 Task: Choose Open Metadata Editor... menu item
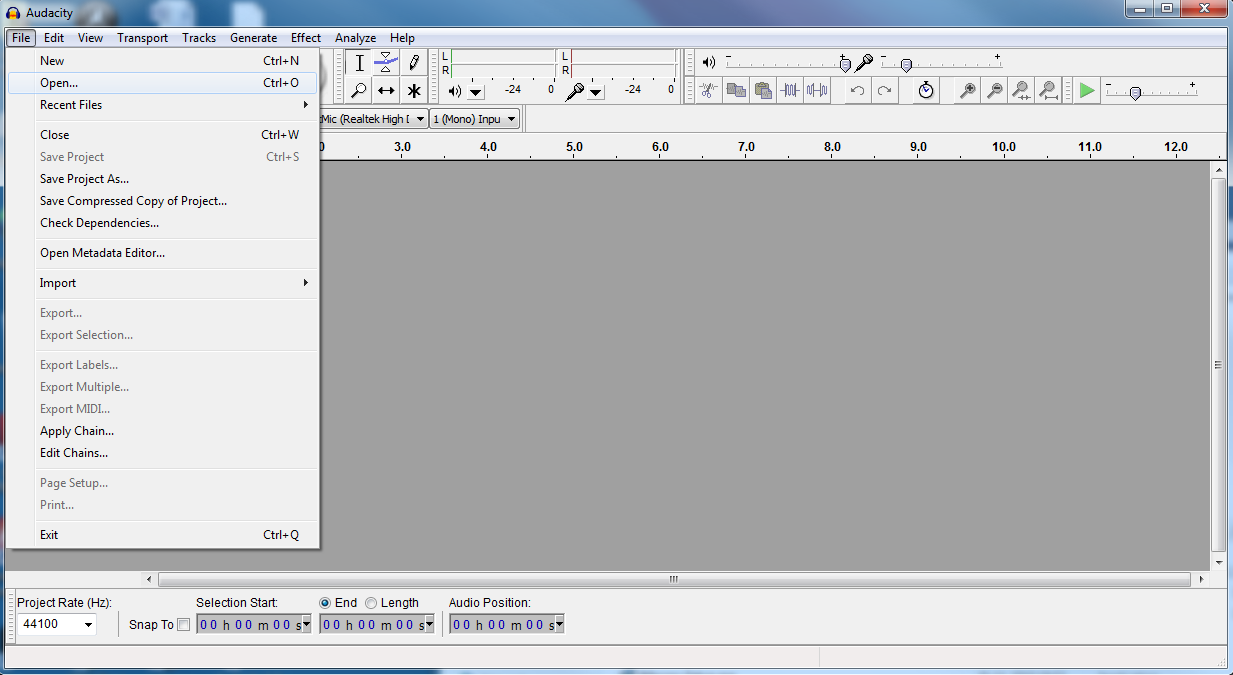[163, 253]
